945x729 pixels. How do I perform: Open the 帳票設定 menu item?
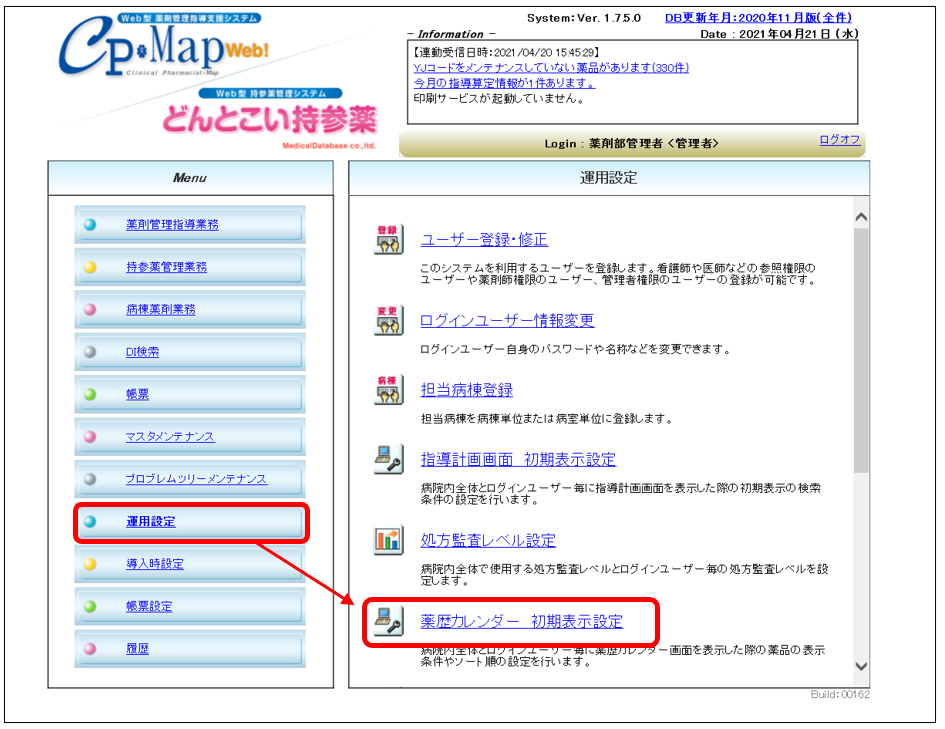[x=149, y=606]
